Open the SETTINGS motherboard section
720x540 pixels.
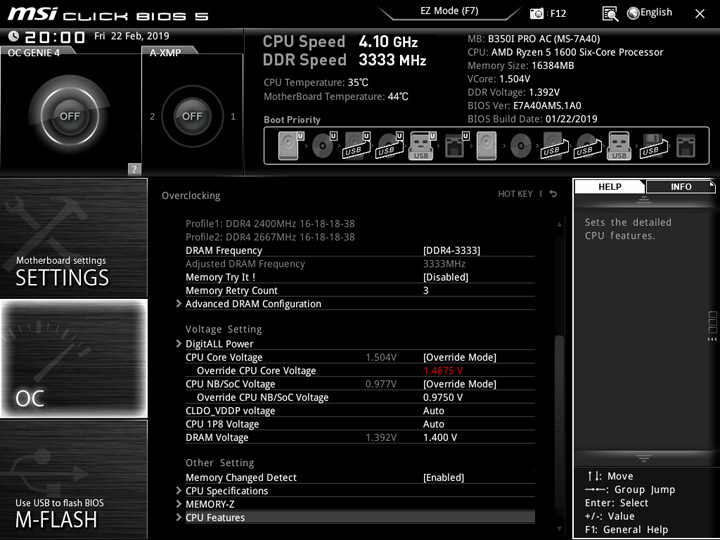[x=73, y=238]
